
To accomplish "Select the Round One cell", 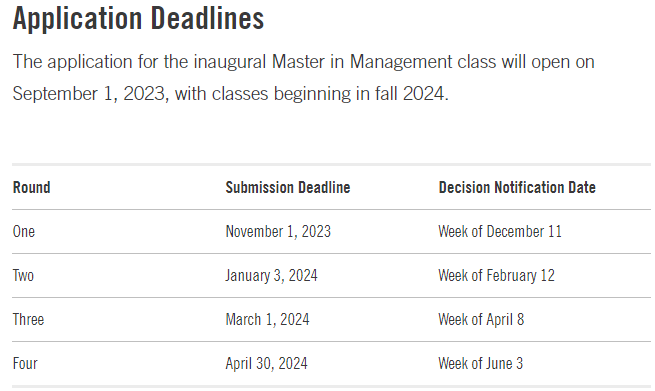I will (24, 231).
